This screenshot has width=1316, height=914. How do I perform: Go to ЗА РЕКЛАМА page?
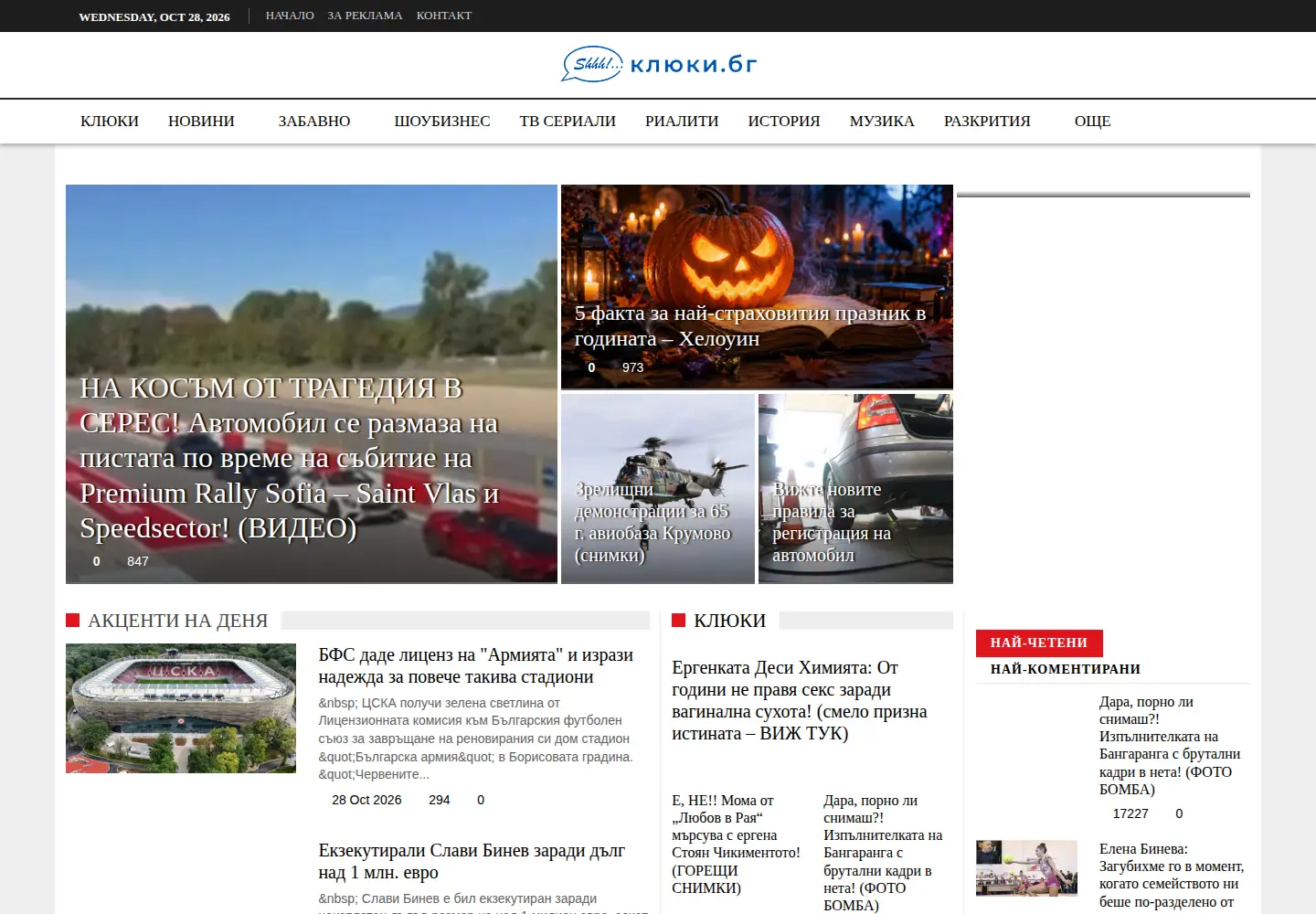pos(365,16)
